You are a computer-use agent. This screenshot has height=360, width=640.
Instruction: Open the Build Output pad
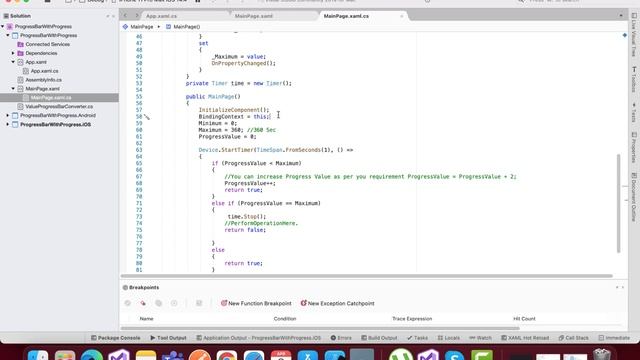(x=379, y=338)
